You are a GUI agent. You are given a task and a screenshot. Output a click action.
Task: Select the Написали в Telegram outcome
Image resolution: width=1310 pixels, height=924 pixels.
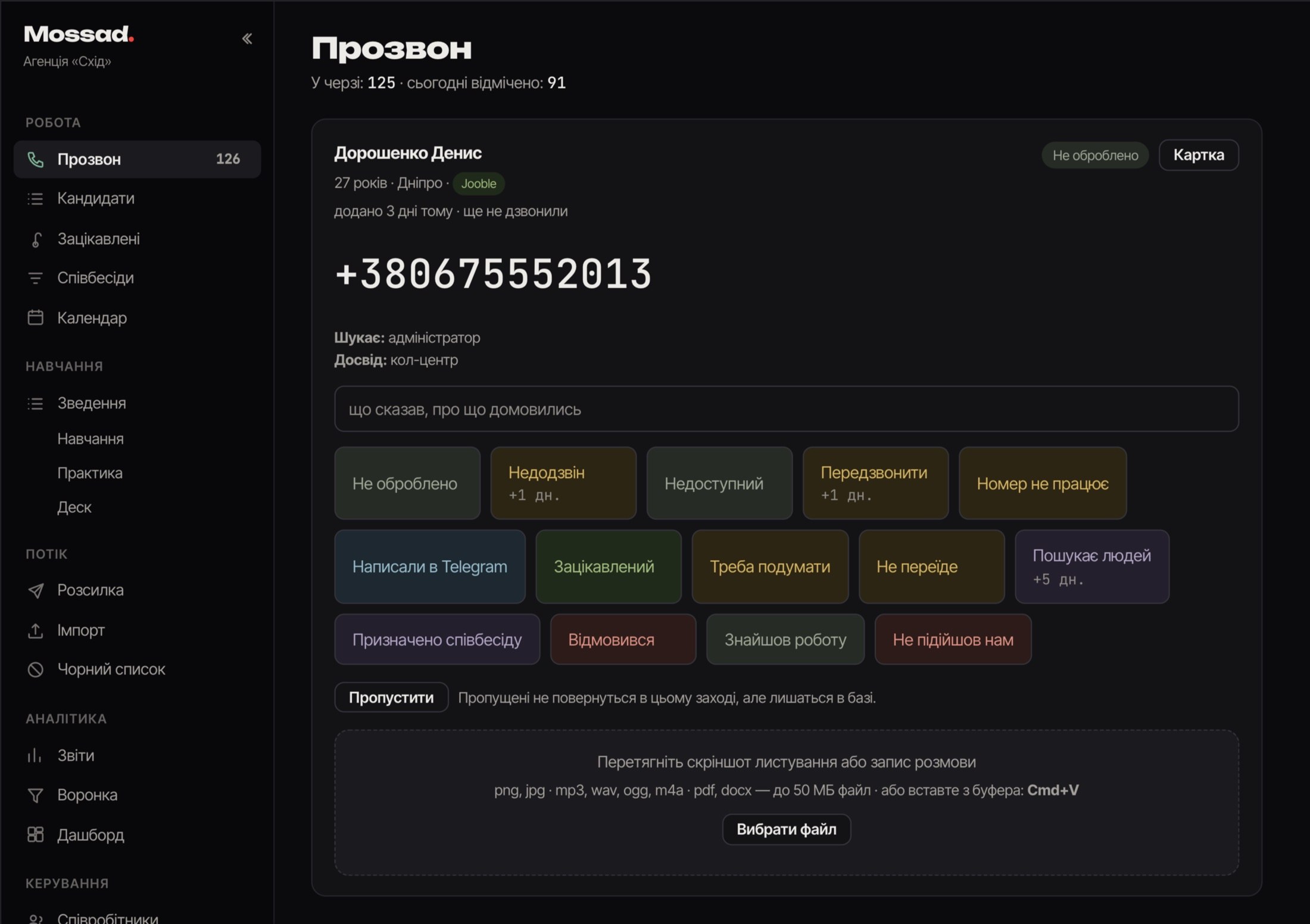(430, 567)
